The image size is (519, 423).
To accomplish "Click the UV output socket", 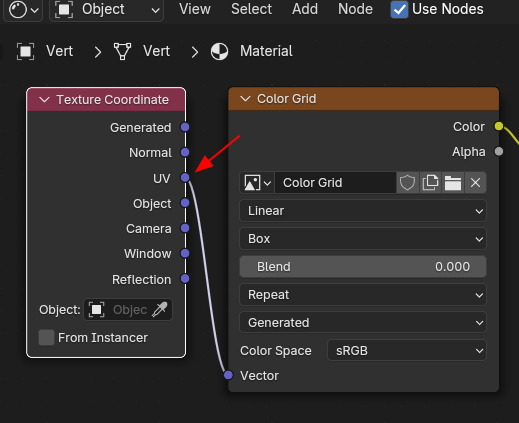I will pos(185,178).
